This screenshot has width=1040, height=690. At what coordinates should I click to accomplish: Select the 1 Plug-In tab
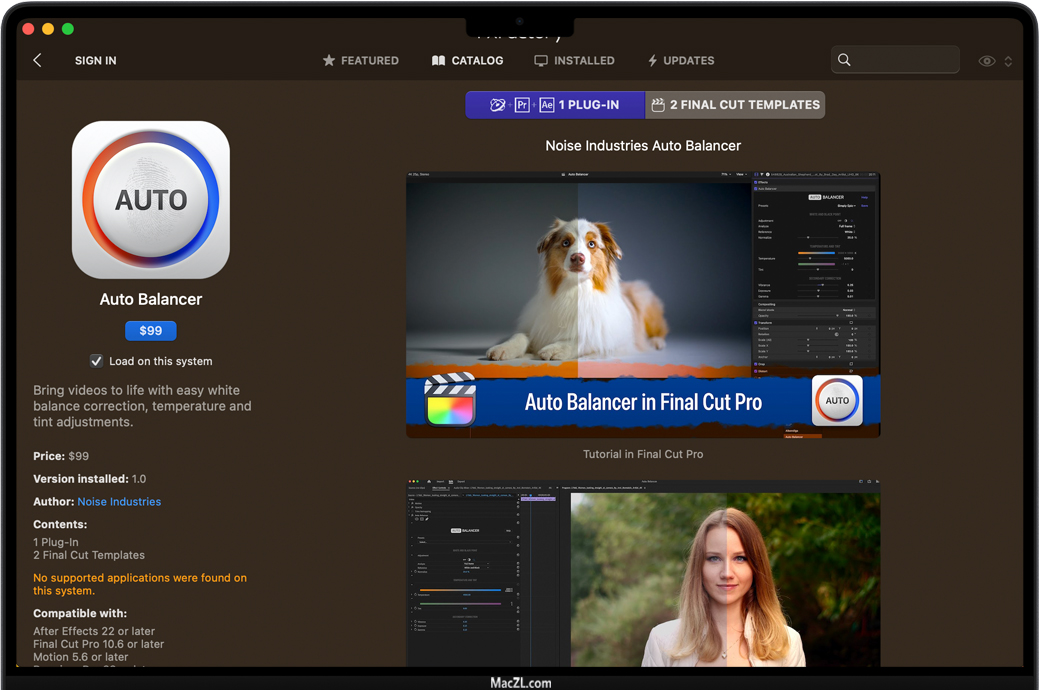tap(555, 105)
